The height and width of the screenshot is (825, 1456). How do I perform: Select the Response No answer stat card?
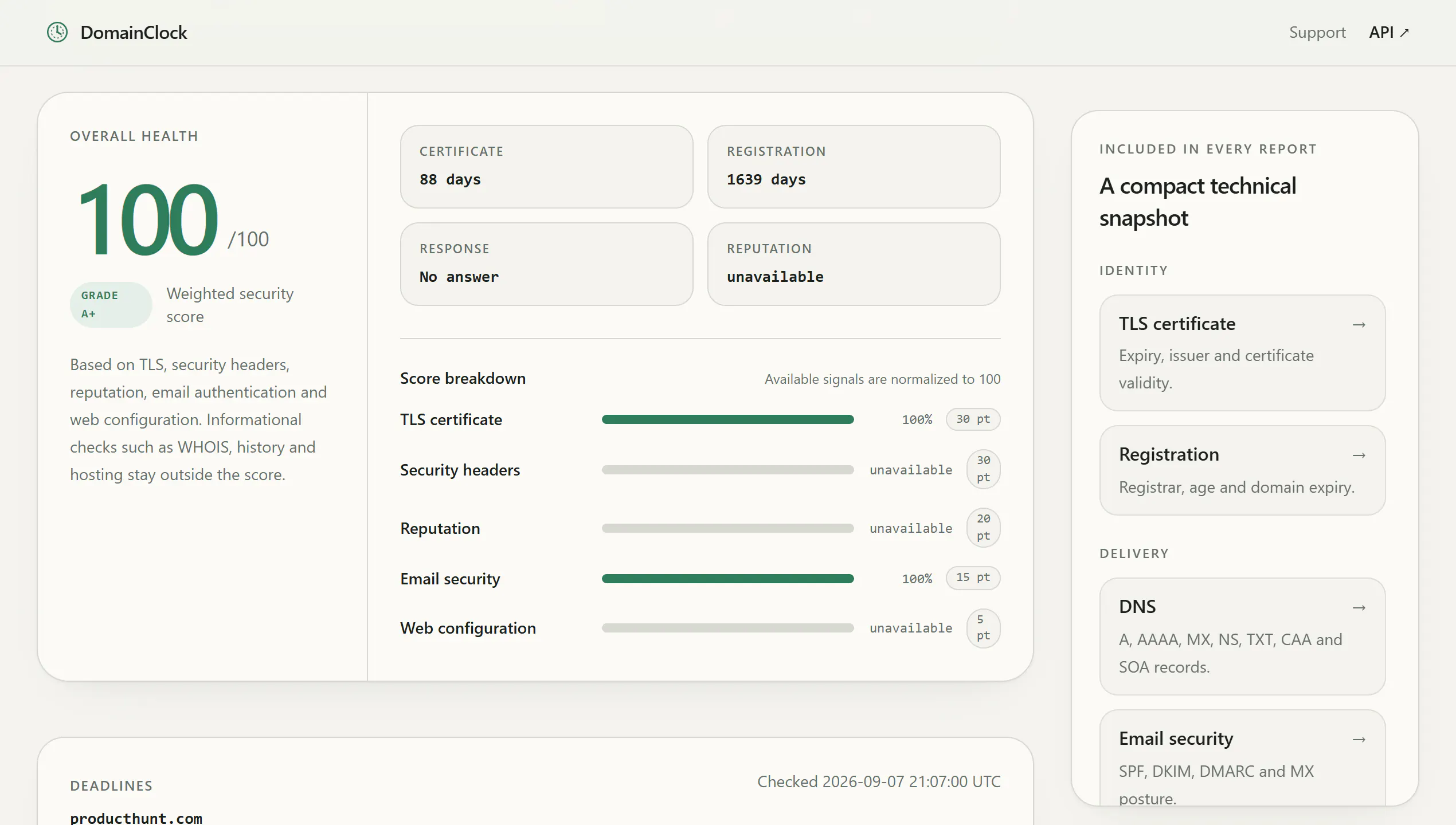click(x=546, y=264)
